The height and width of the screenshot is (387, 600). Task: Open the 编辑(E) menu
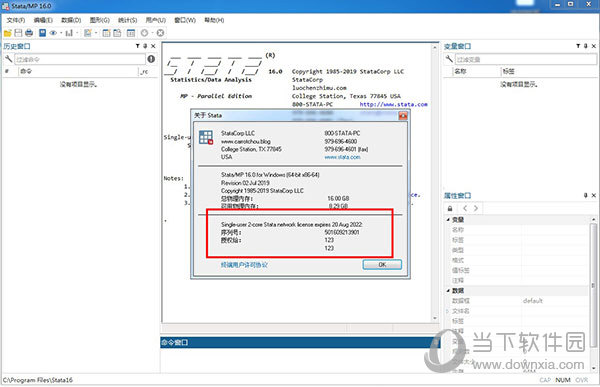point(43,20)
